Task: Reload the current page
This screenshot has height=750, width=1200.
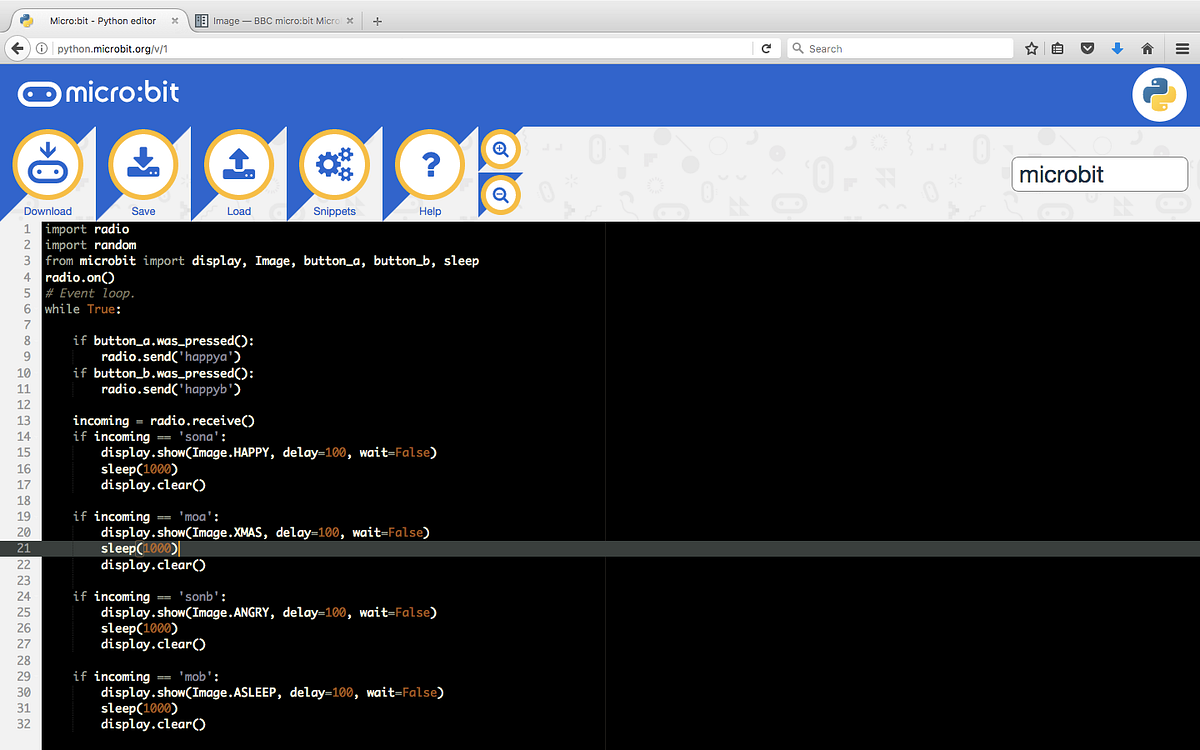Action: 764,47
